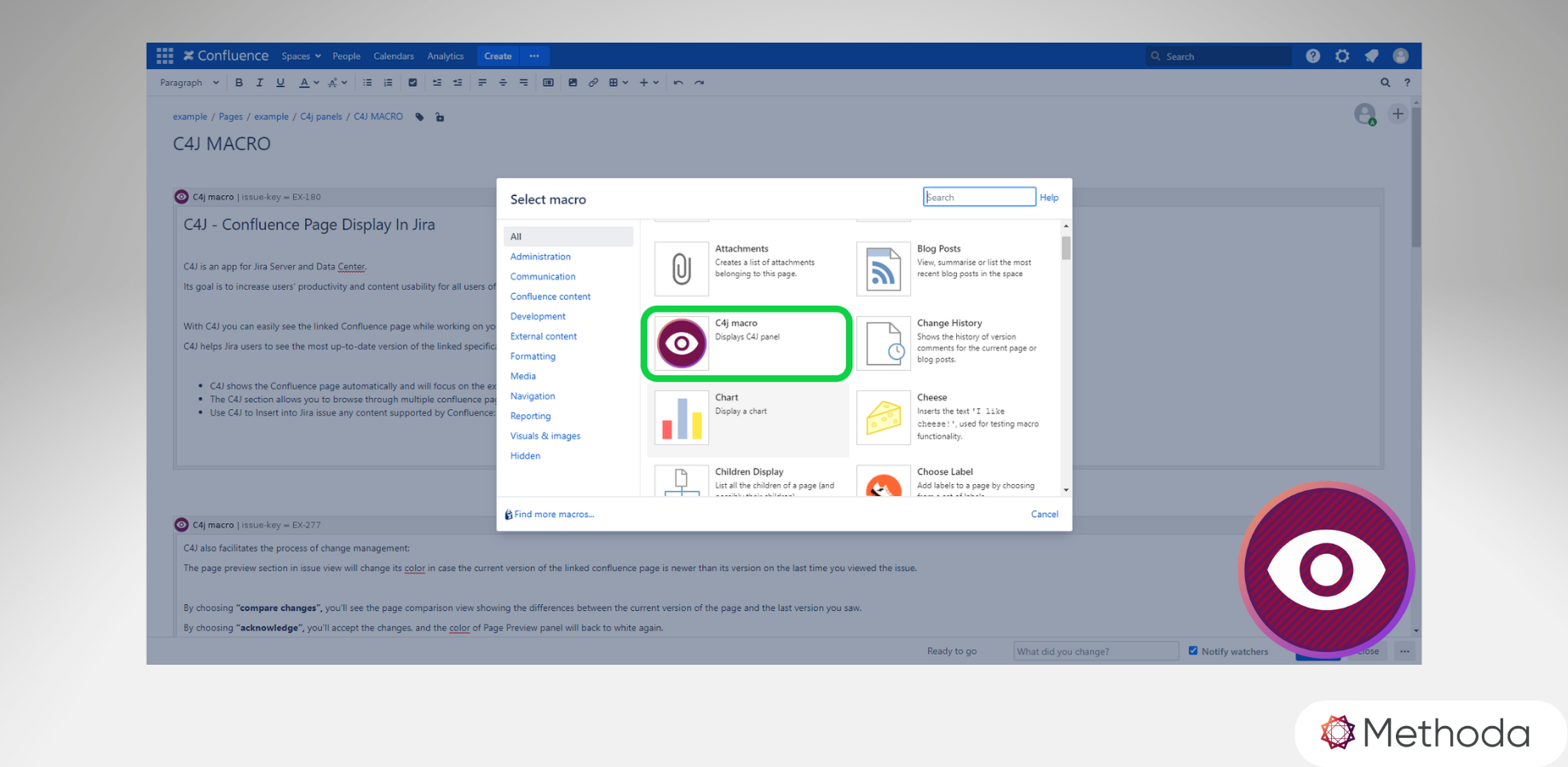Choose the Cheese macro icon
Viewport: 1568px width, 767px height.
click(884, 418)
